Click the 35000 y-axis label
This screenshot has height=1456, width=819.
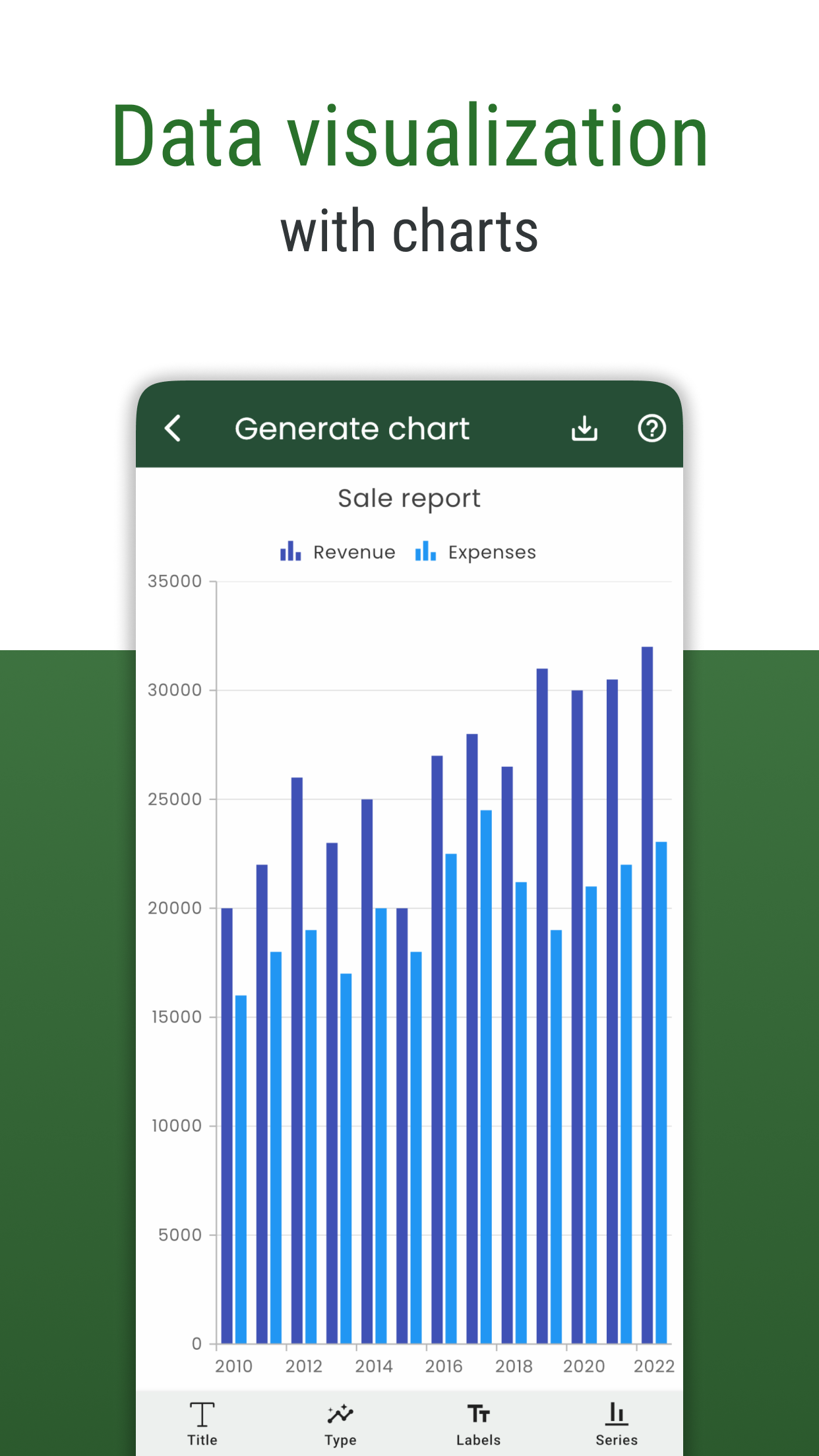[175, 582]
